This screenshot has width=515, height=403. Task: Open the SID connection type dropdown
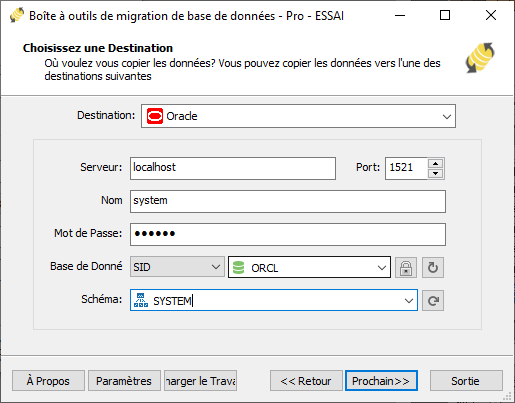[177, 267]
